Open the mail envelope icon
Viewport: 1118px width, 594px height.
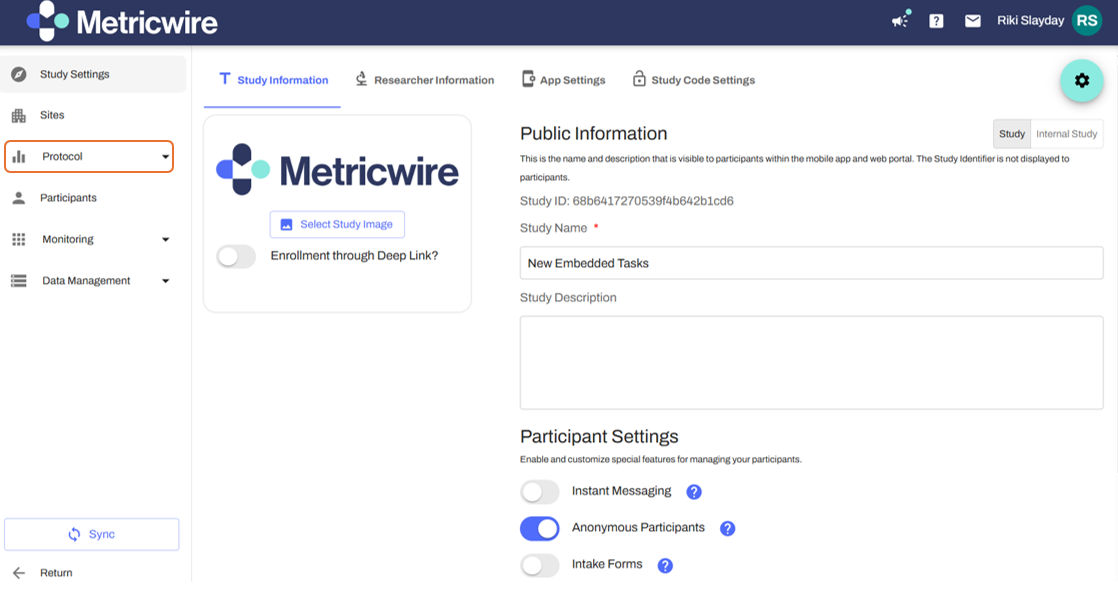point(972,20)
